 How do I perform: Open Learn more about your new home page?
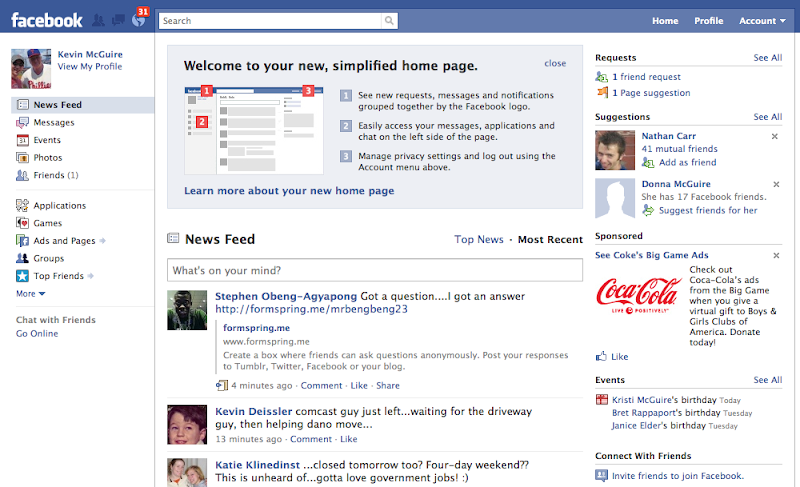[x=289, y=191]
